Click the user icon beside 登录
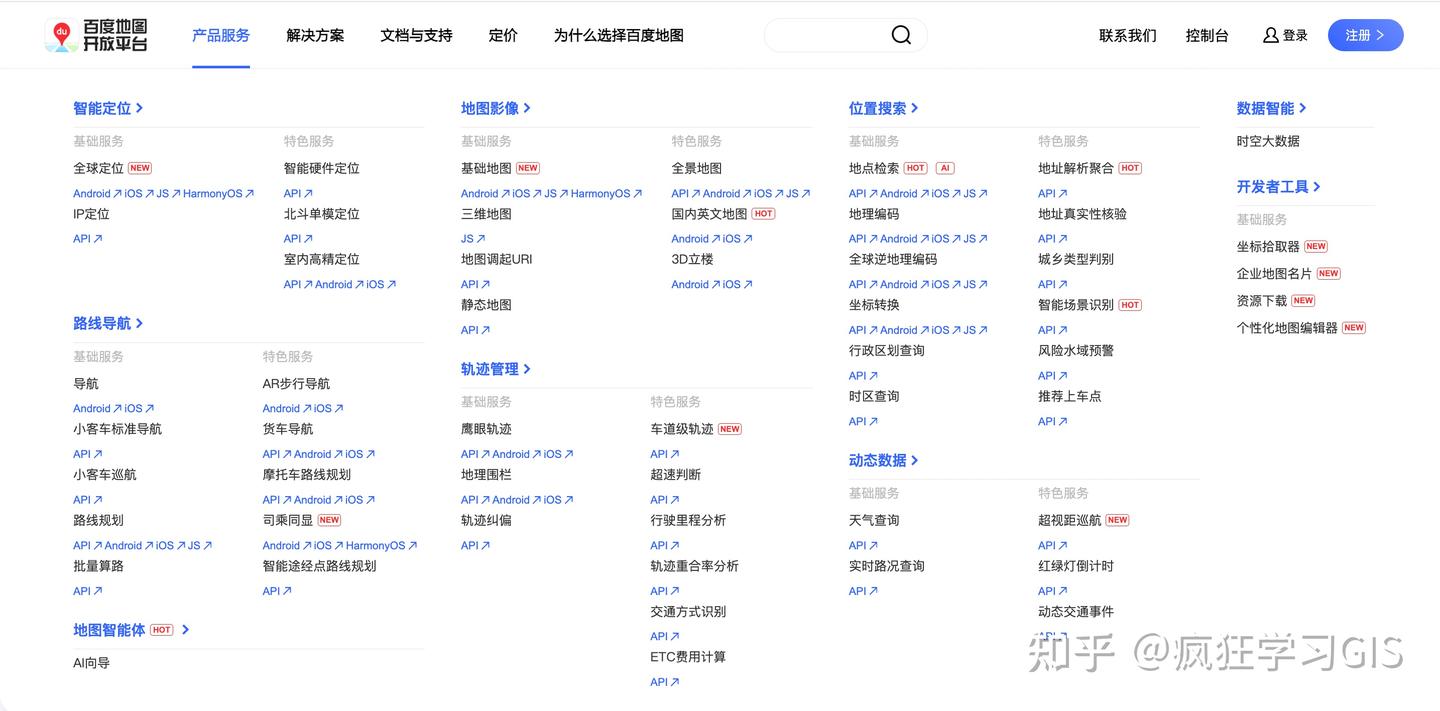 [1270, 35]
